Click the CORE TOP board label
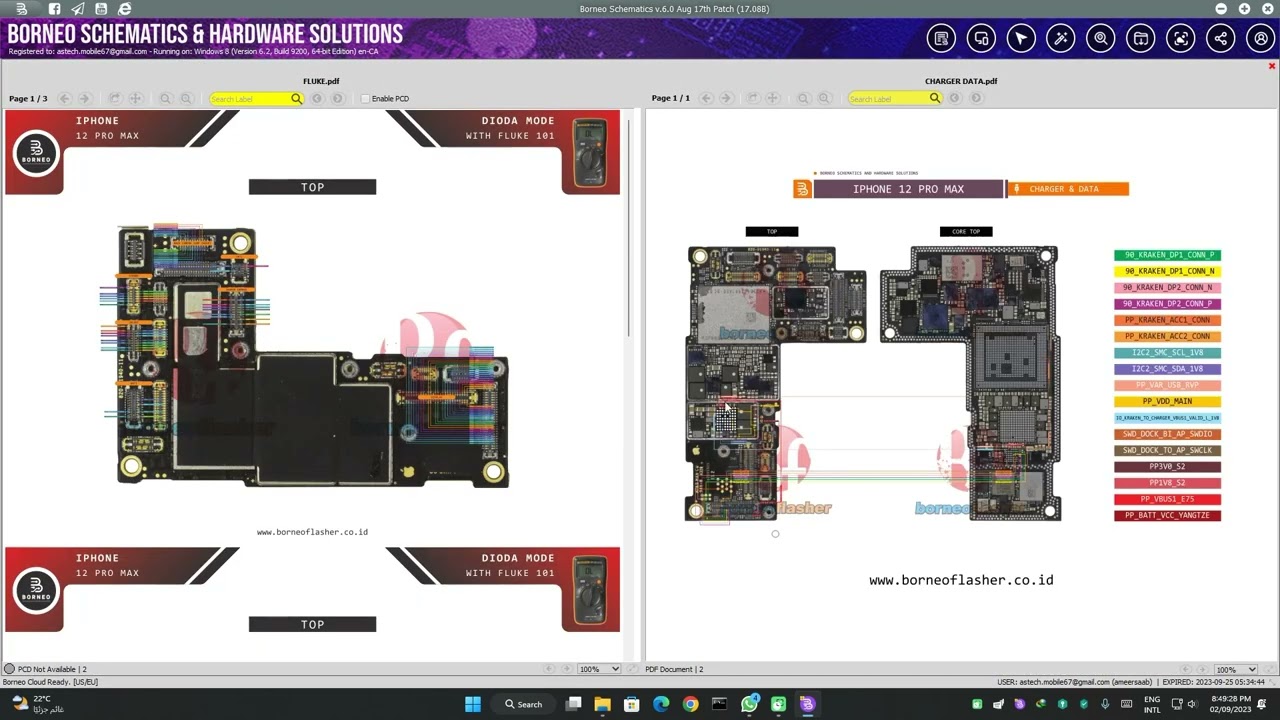This screenshot has height=720, width=1280. pos(966,231)
